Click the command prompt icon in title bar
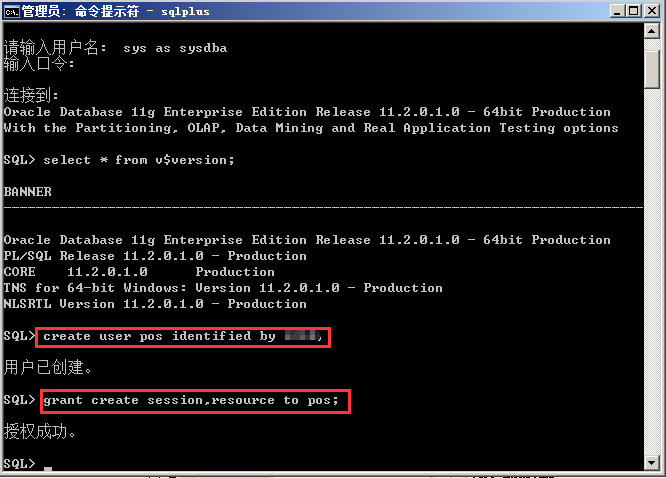The height and width of the screenshot is (478, 666). pyautogui.click(x=12, y=12)
